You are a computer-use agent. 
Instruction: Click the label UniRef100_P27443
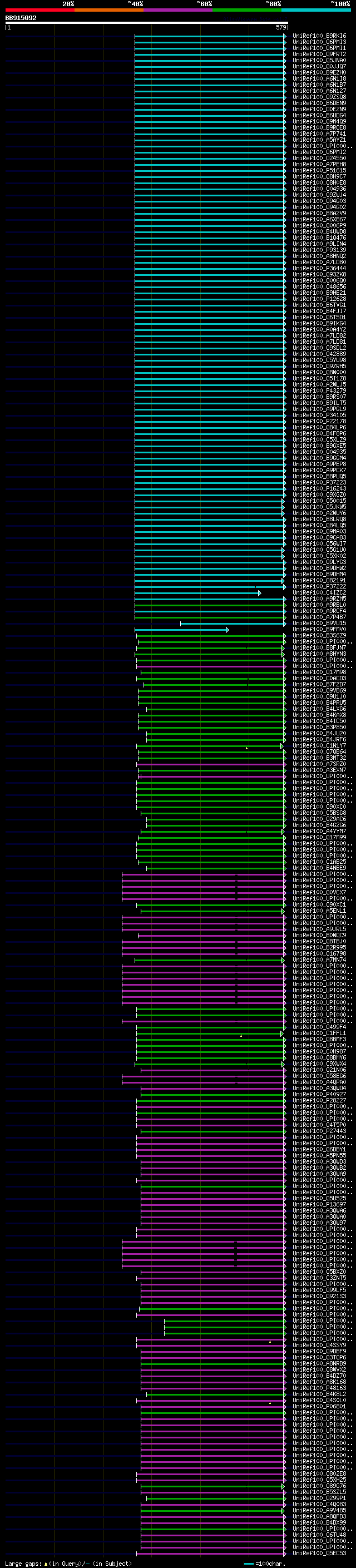click(319, 1131)
